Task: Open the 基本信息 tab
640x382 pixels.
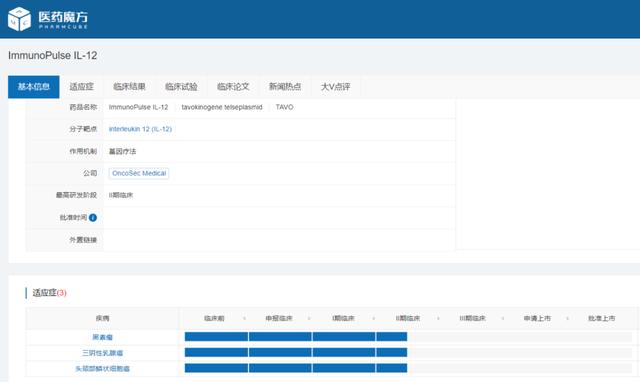Action: (33, 87)
